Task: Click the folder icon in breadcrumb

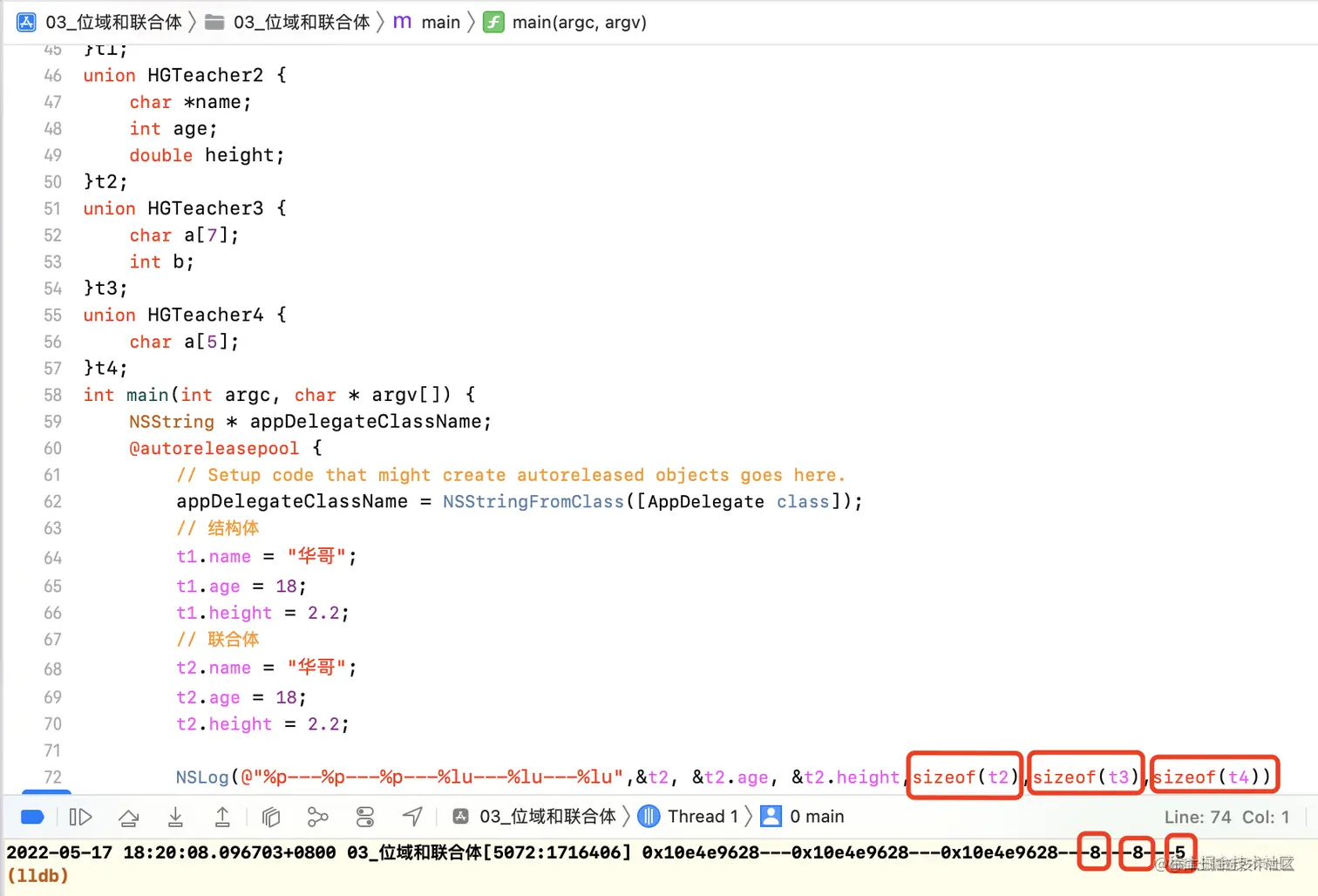Action: point(214,22)
